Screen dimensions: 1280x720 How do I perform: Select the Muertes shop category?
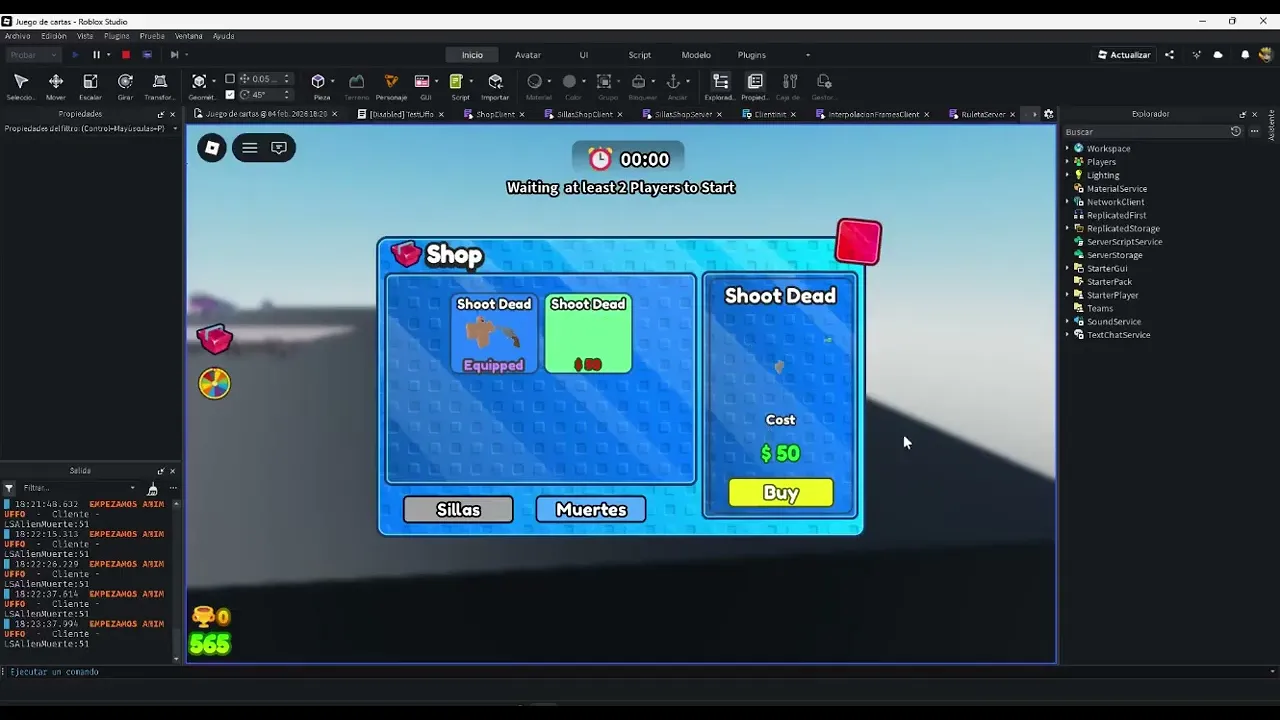[591, 510]
